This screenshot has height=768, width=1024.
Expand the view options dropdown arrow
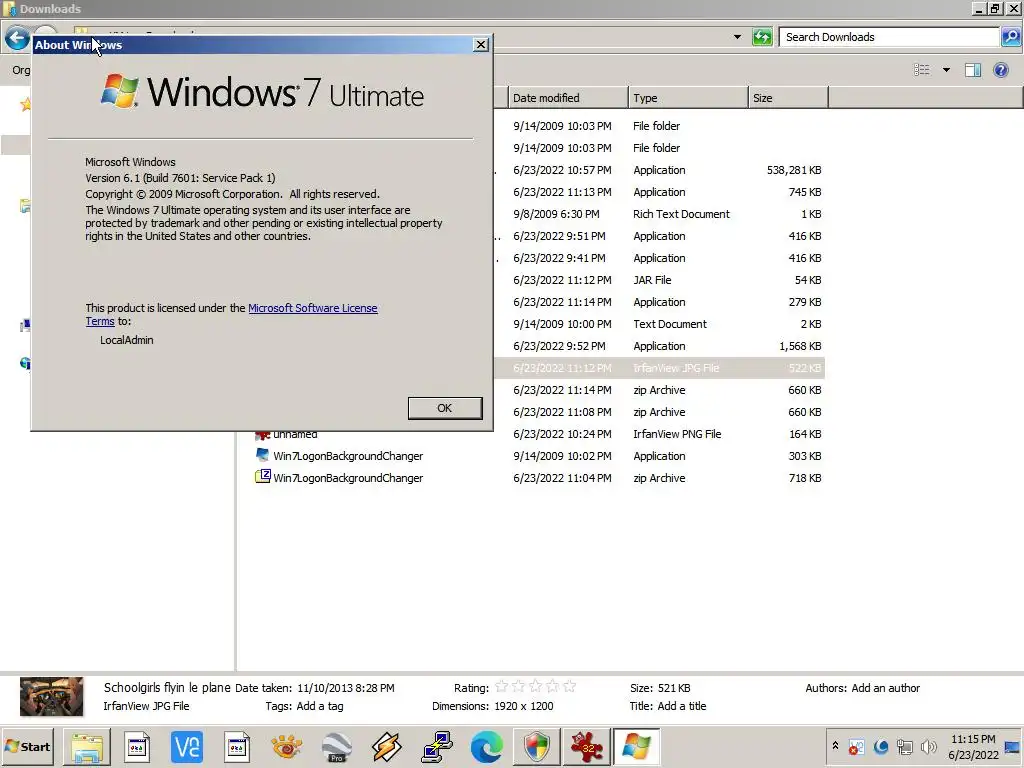coord(946,70)
